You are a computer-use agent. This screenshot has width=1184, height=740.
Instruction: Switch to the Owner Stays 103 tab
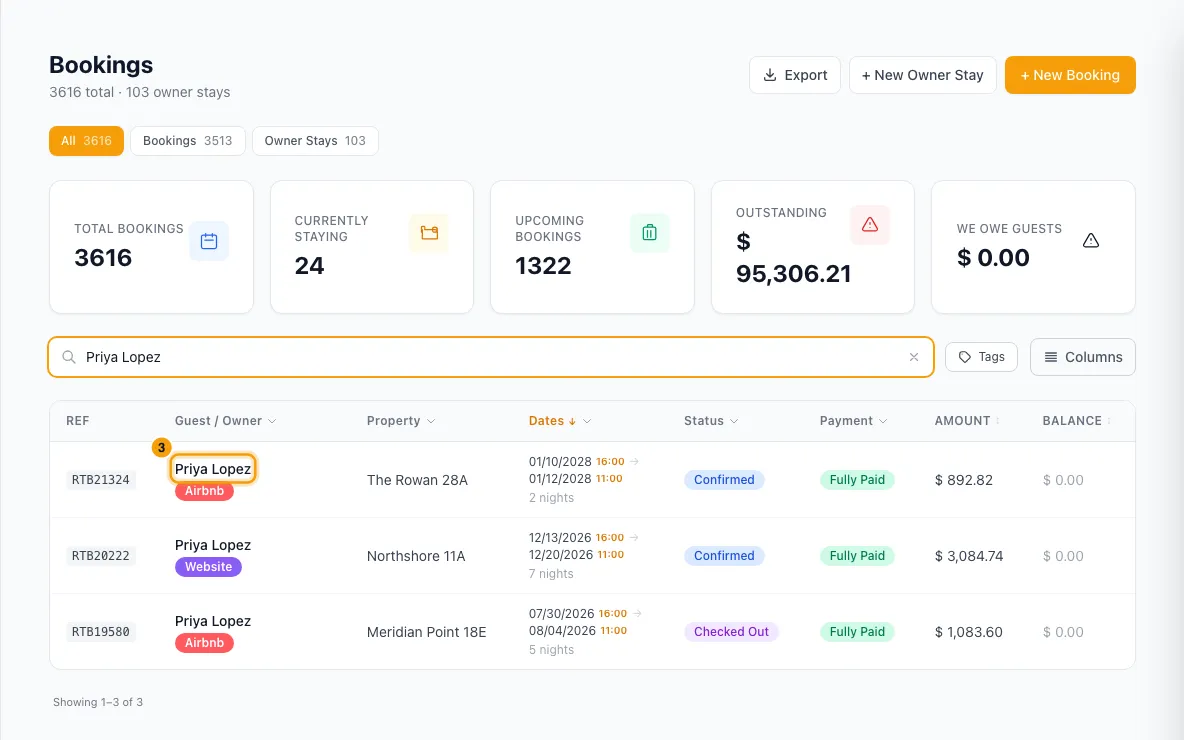[315, 141]
